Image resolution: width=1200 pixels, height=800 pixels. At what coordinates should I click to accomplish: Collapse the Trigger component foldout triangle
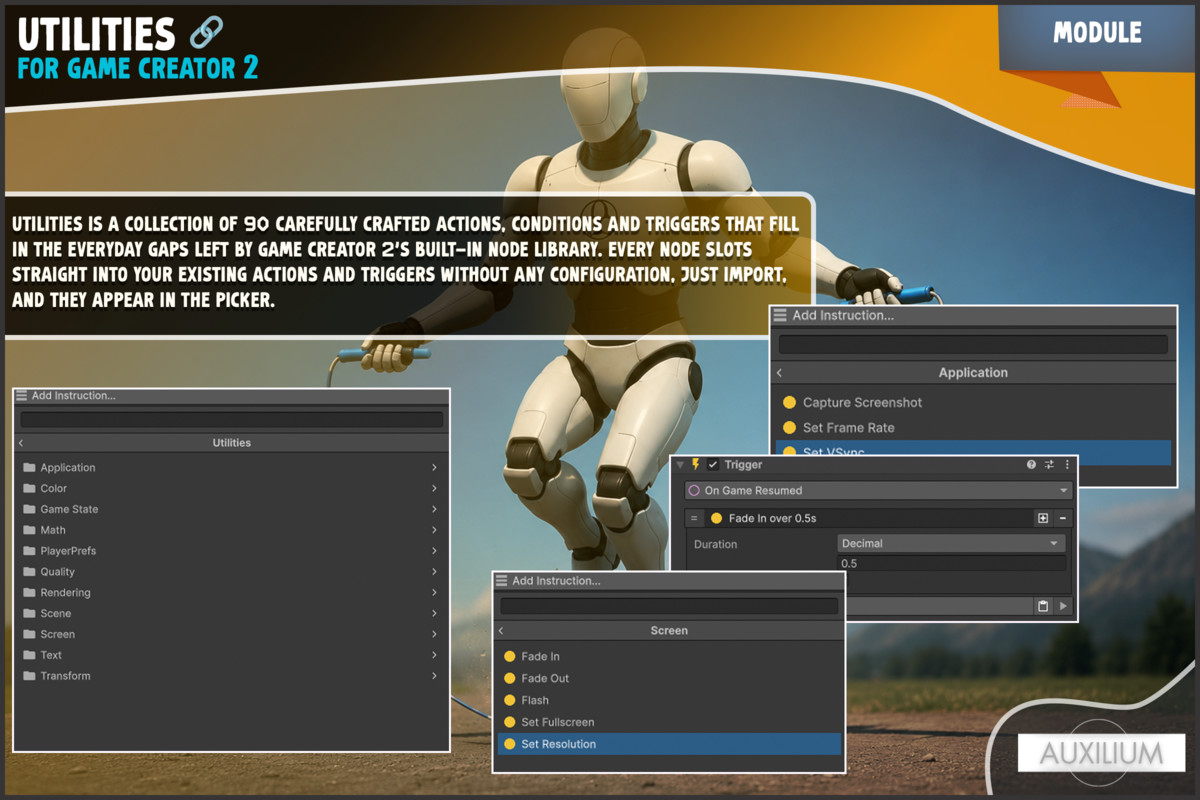point(681,465)
